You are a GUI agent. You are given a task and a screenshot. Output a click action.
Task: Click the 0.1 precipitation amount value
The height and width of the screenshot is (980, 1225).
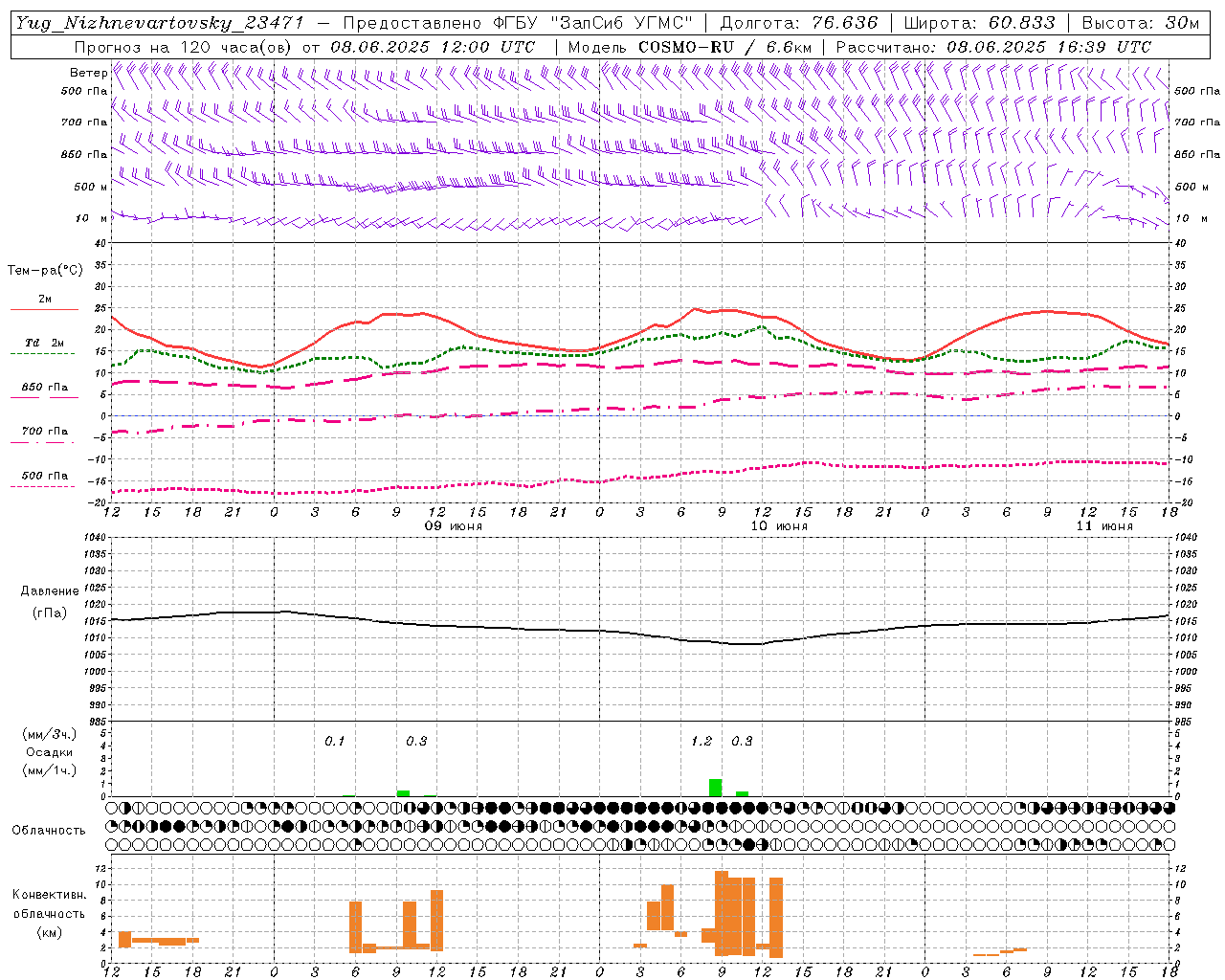(334, 741)
